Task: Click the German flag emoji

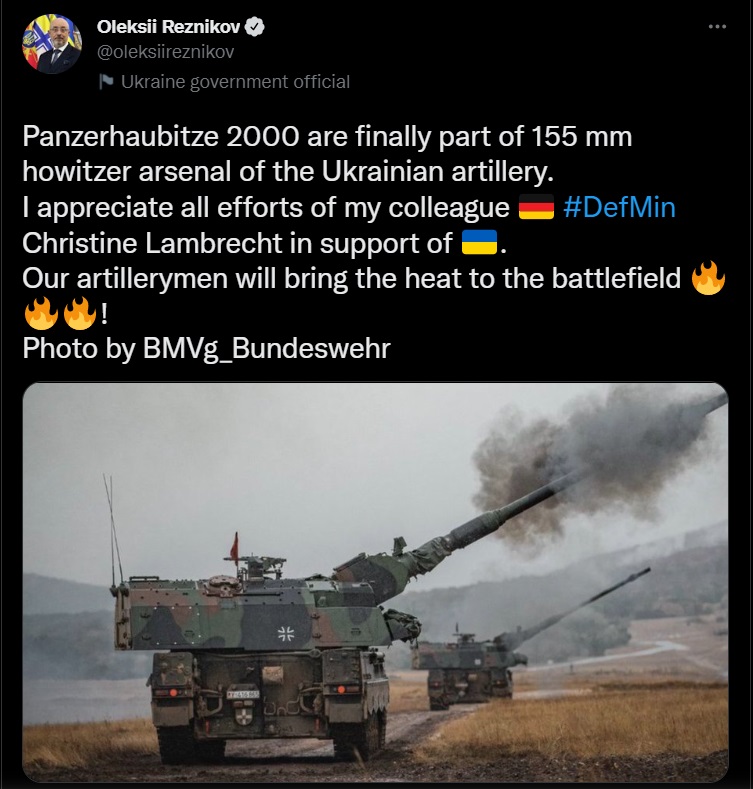Action: point(537,207)
